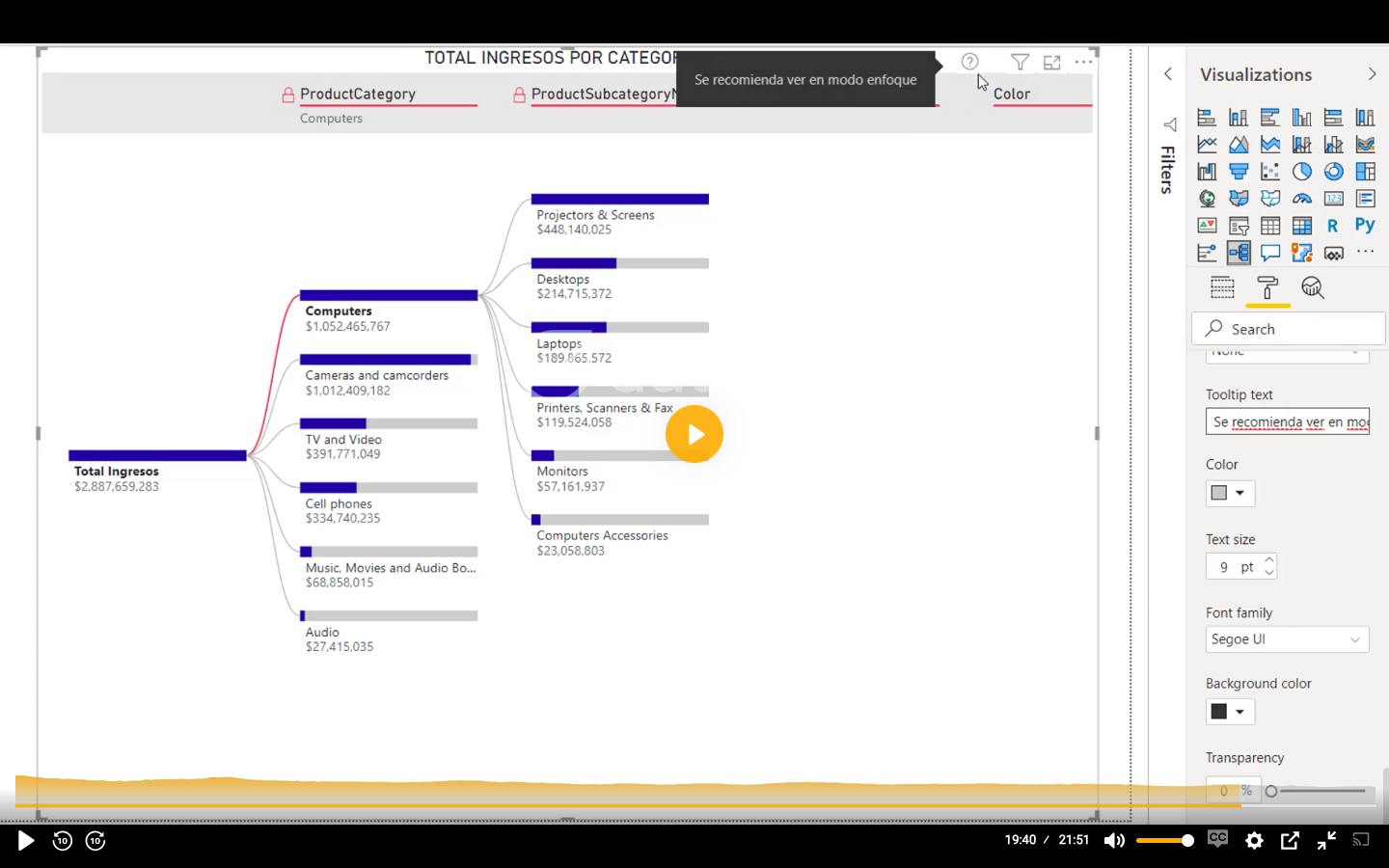Click the Computers node in decomposition tree
The image size is (1389, 868).
click(x=388, y=296)
